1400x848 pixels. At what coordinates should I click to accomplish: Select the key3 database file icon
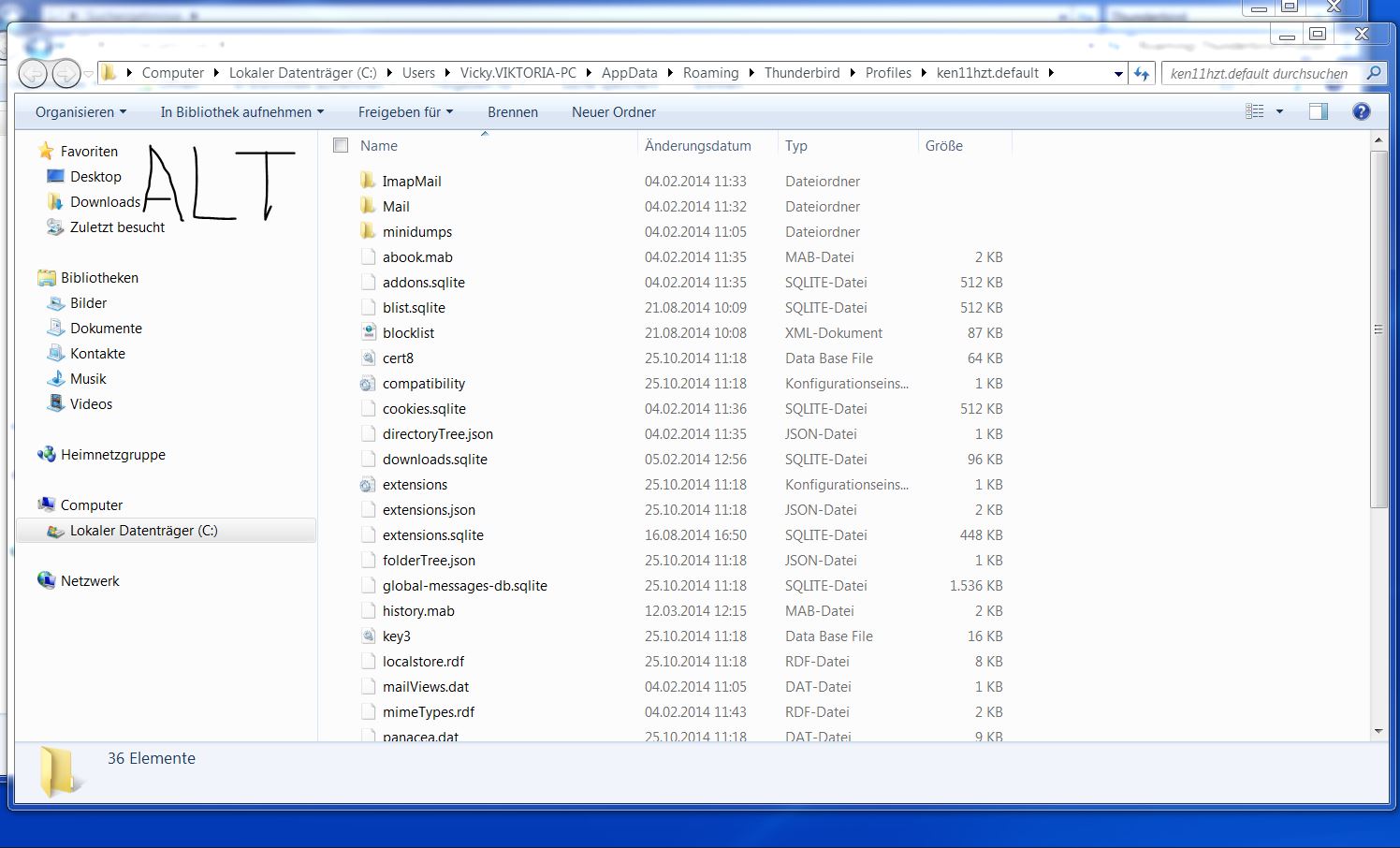pyautogui.click(x=369, y=636)
